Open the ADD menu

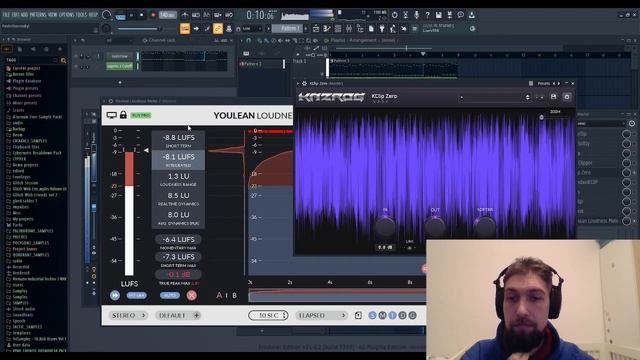(24, 15)
